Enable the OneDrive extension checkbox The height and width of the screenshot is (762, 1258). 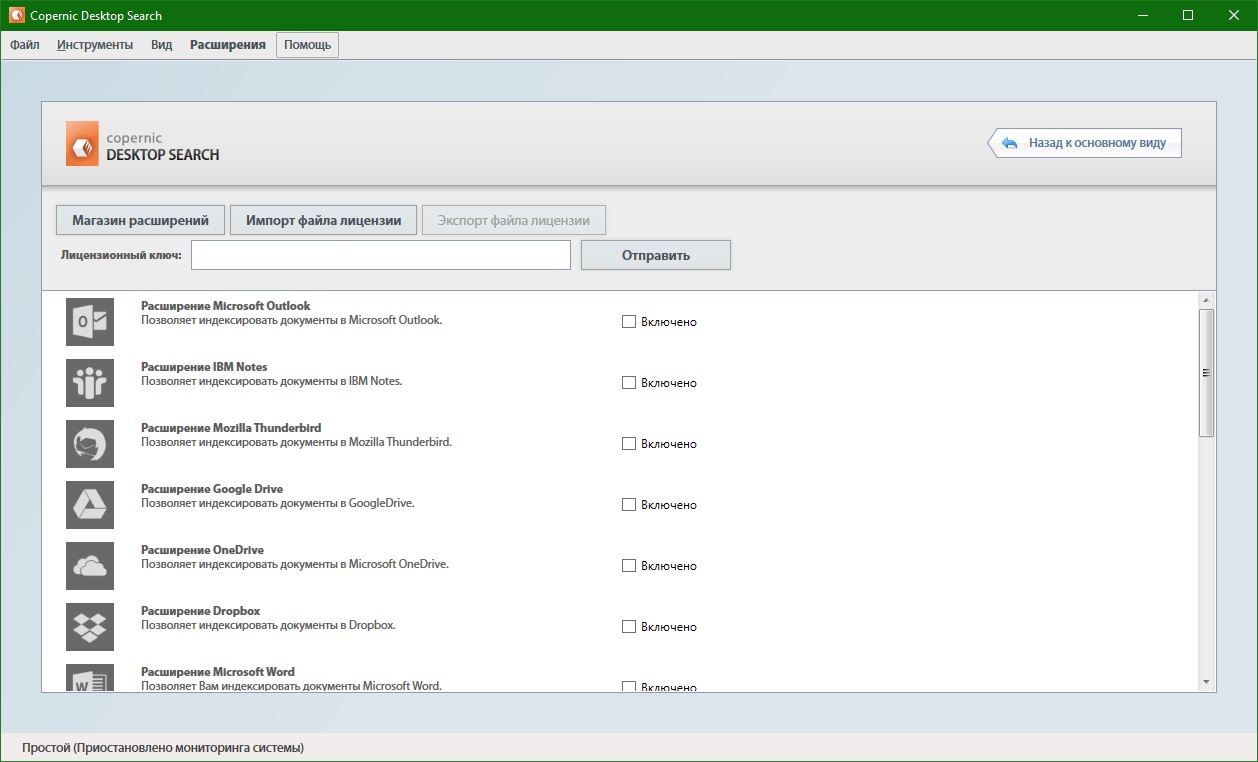pyautogui.click(x=629, y=566)
